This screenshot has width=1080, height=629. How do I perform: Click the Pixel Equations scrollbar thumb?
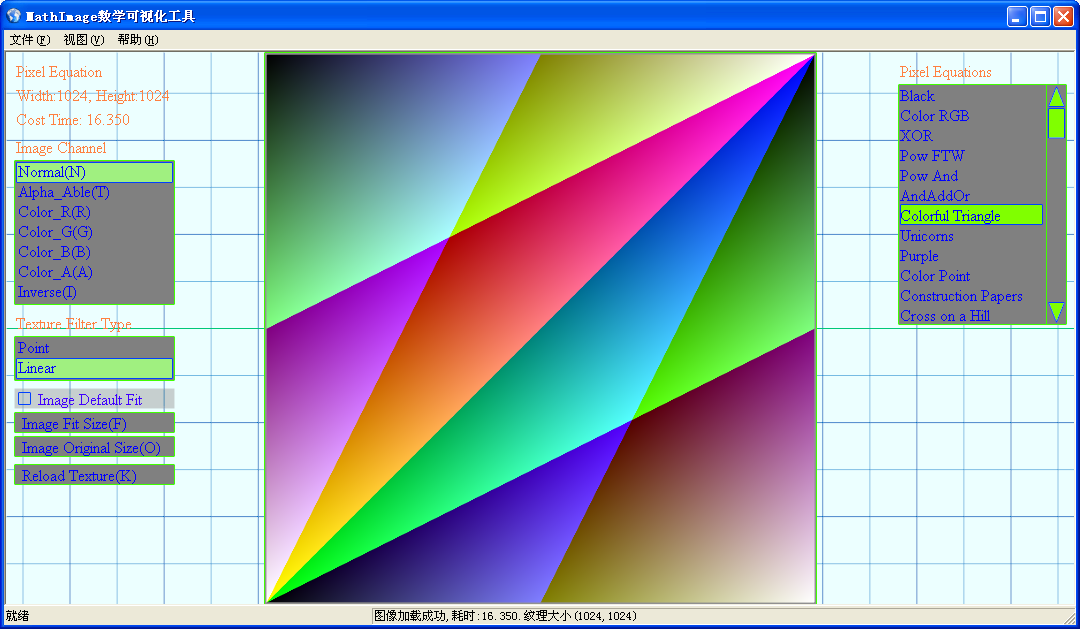click(1056, 123)
